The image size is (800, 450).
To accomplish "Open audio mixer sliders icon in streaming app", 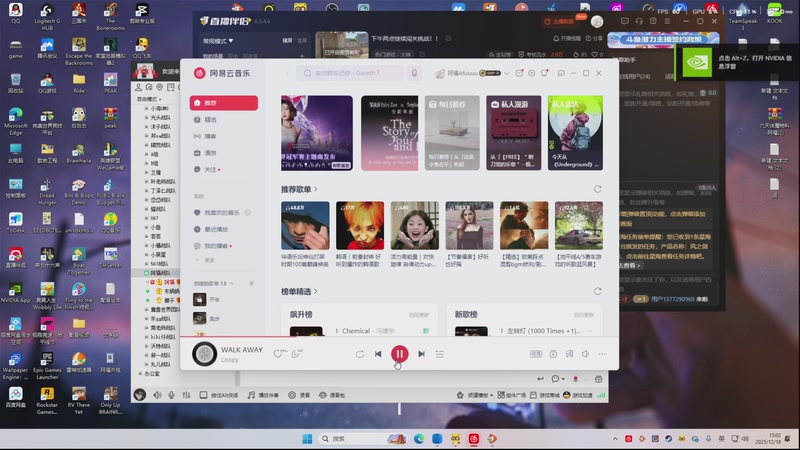I will 186,395.
